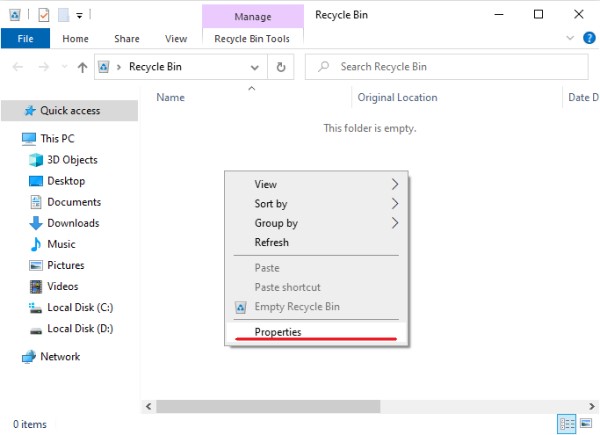Click the partially visible Date column header
Viewport: 600px width, 435px height.
583,97
